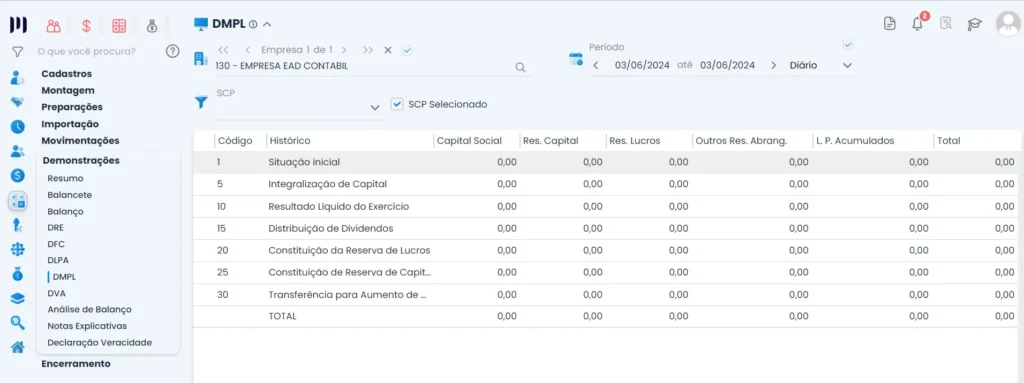
Task: Open Declaração Veracidade
Action: 100,342
